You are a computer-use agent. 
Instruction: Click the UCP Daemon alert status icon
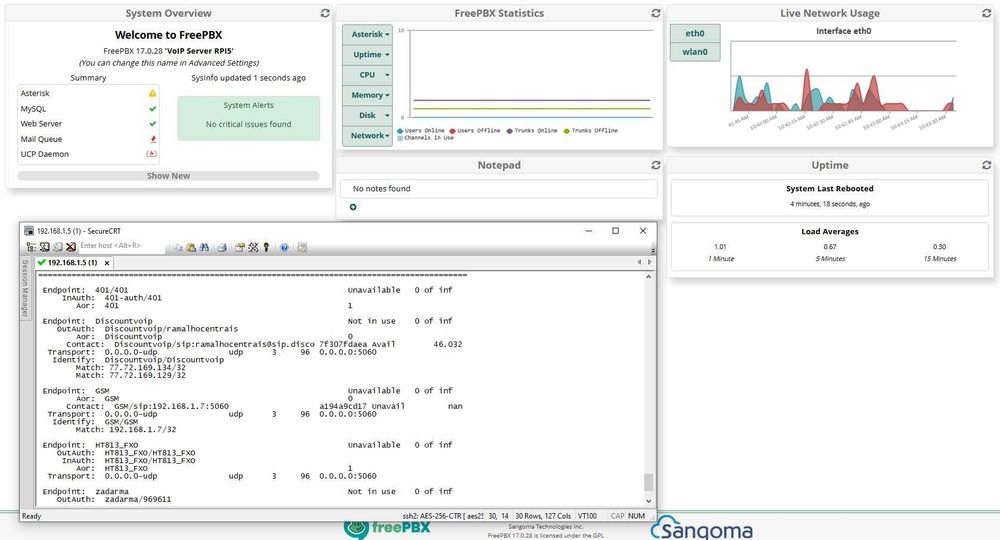point(151,154)
